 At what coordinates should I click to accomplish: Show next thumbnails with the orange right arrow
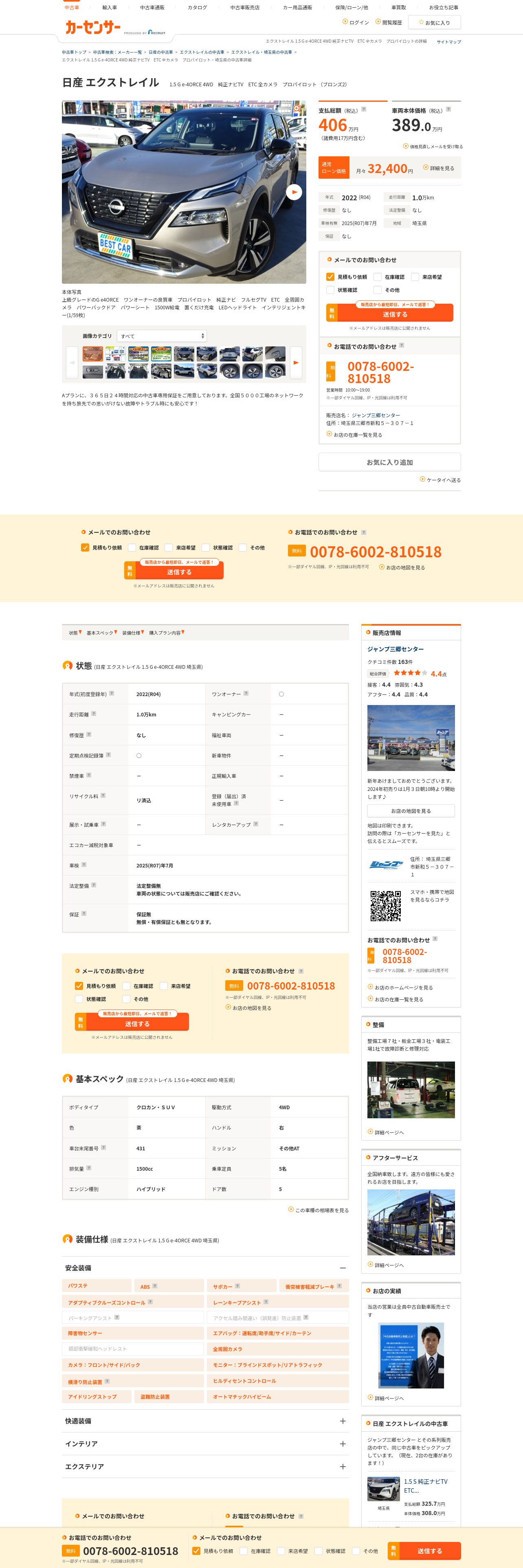[296, 362]
